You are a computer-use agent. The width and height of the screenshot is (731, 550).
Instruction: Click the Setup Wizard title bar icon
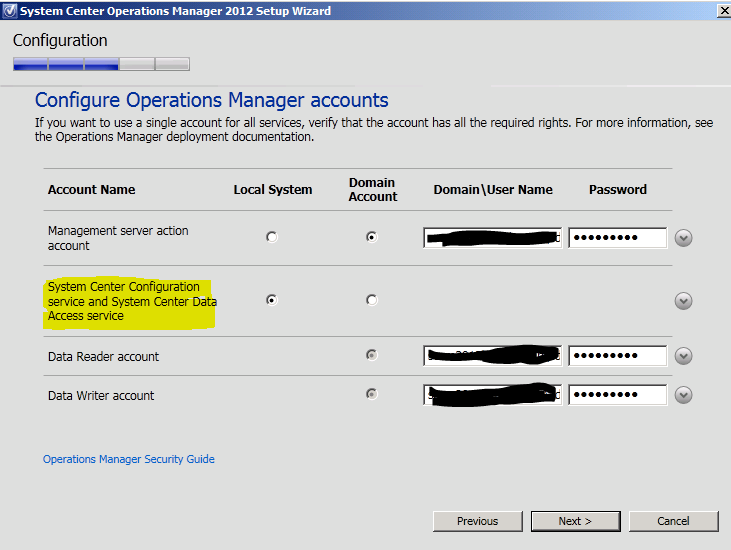[10, 10]
